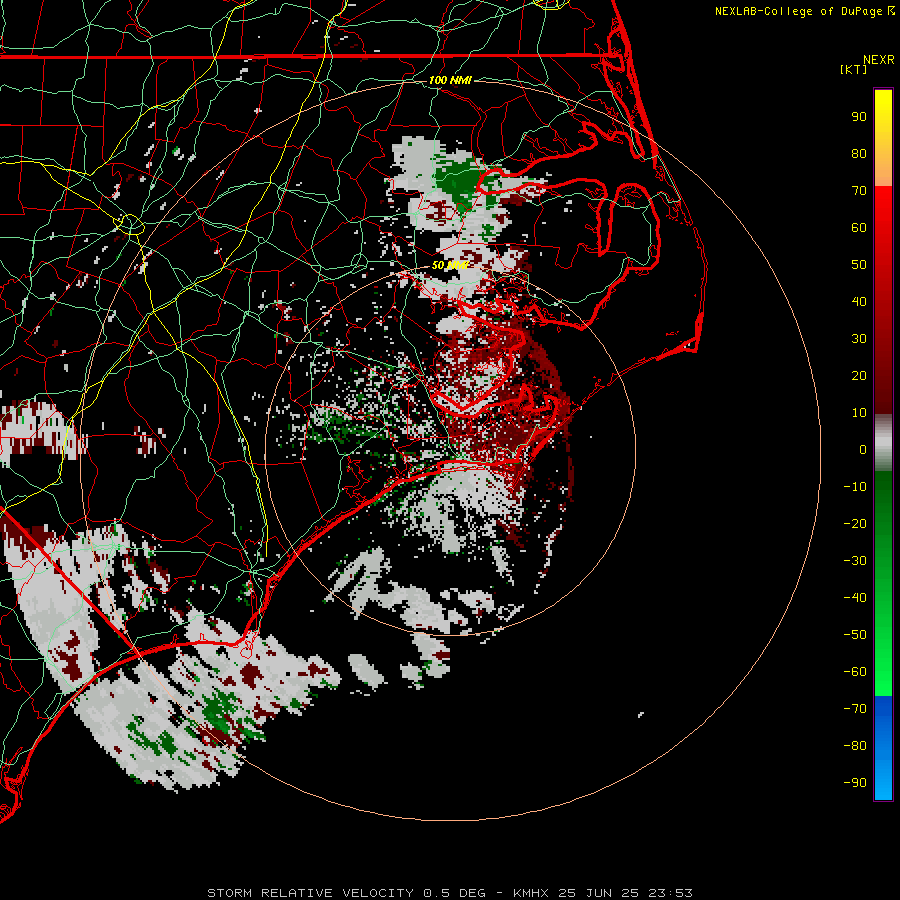This screenshot has width=900, height=900.
Task: Click the Storm Relative Velocity caption text
Action: pos(450,893)
